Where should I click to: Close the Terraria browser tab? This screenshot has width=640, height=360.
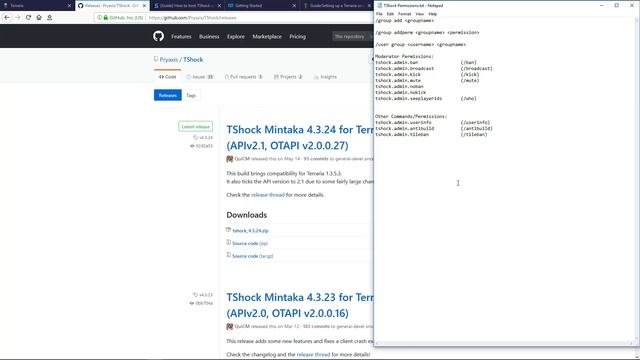[69, 6]
